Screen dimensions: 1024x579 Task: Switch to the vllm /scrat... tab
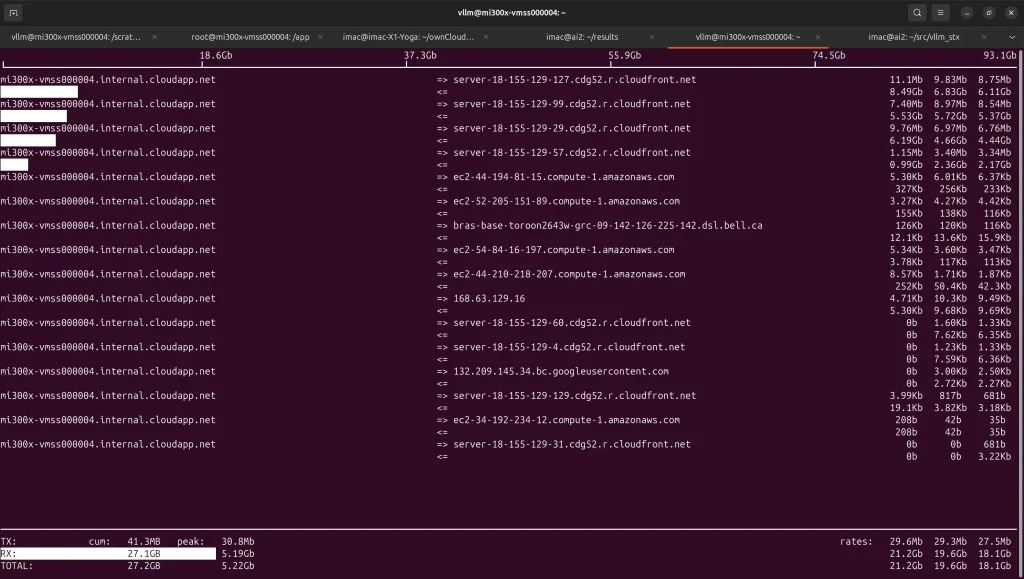point(76,37)
